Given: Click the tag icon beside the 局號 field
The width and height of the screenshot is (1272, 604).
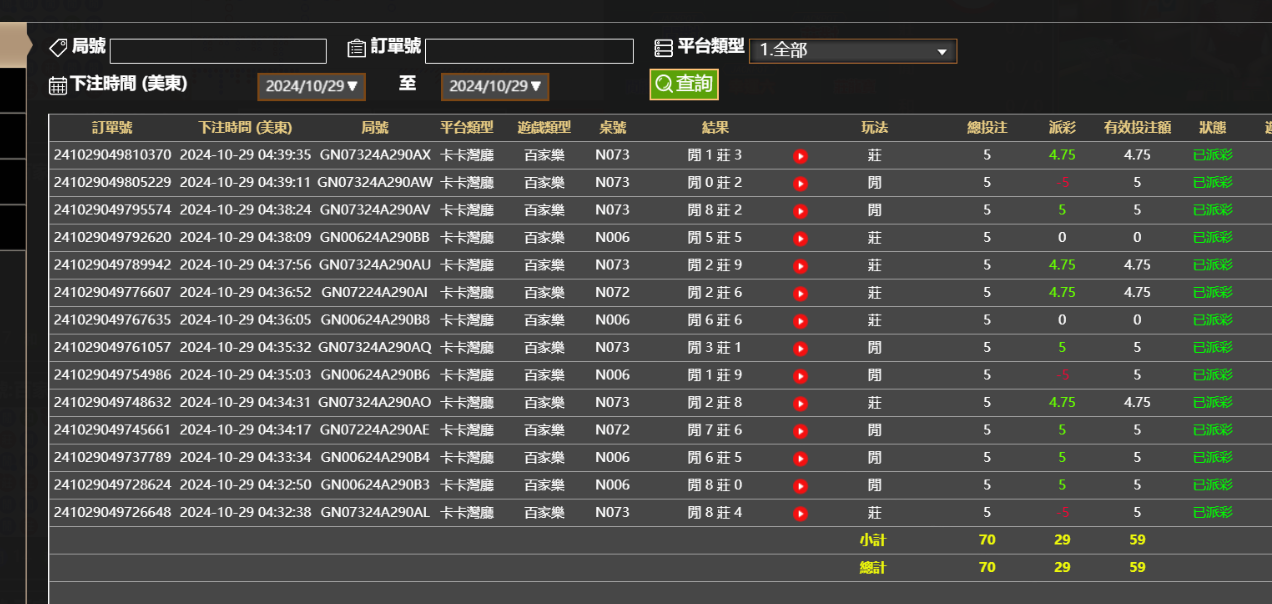Looking at the screenshot, I should (57, 46).
